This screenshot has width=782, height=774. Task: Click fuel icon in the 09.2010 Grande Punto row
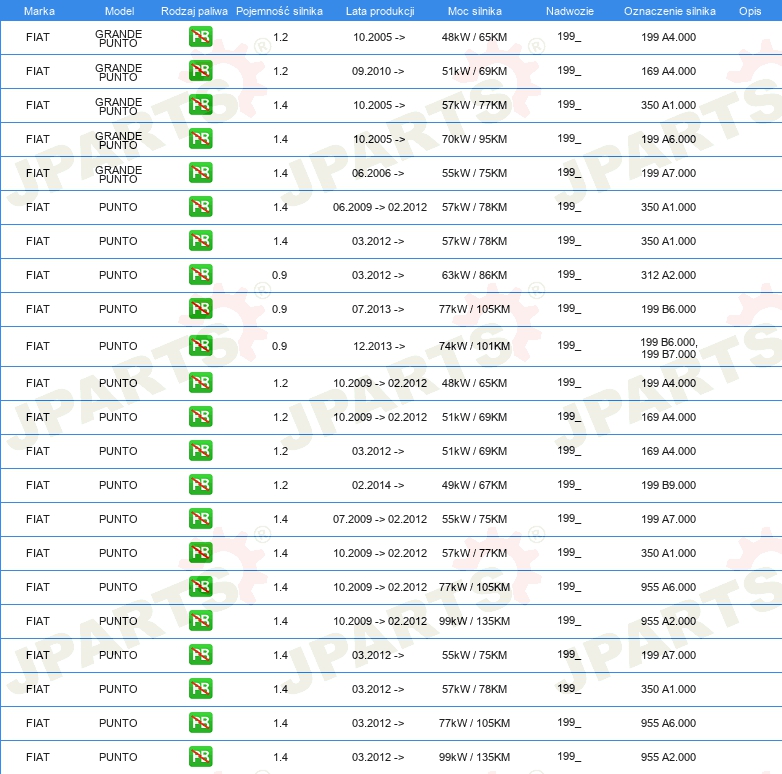200,71
